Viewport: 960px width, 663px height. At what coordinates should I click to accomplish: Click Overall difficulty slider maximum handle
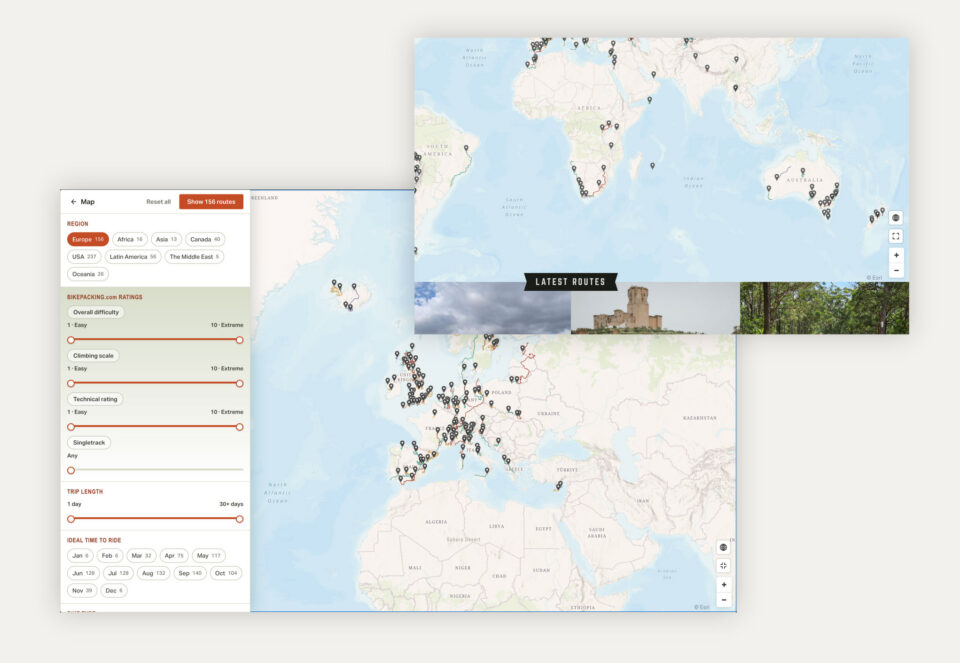[x=239, y=340]
